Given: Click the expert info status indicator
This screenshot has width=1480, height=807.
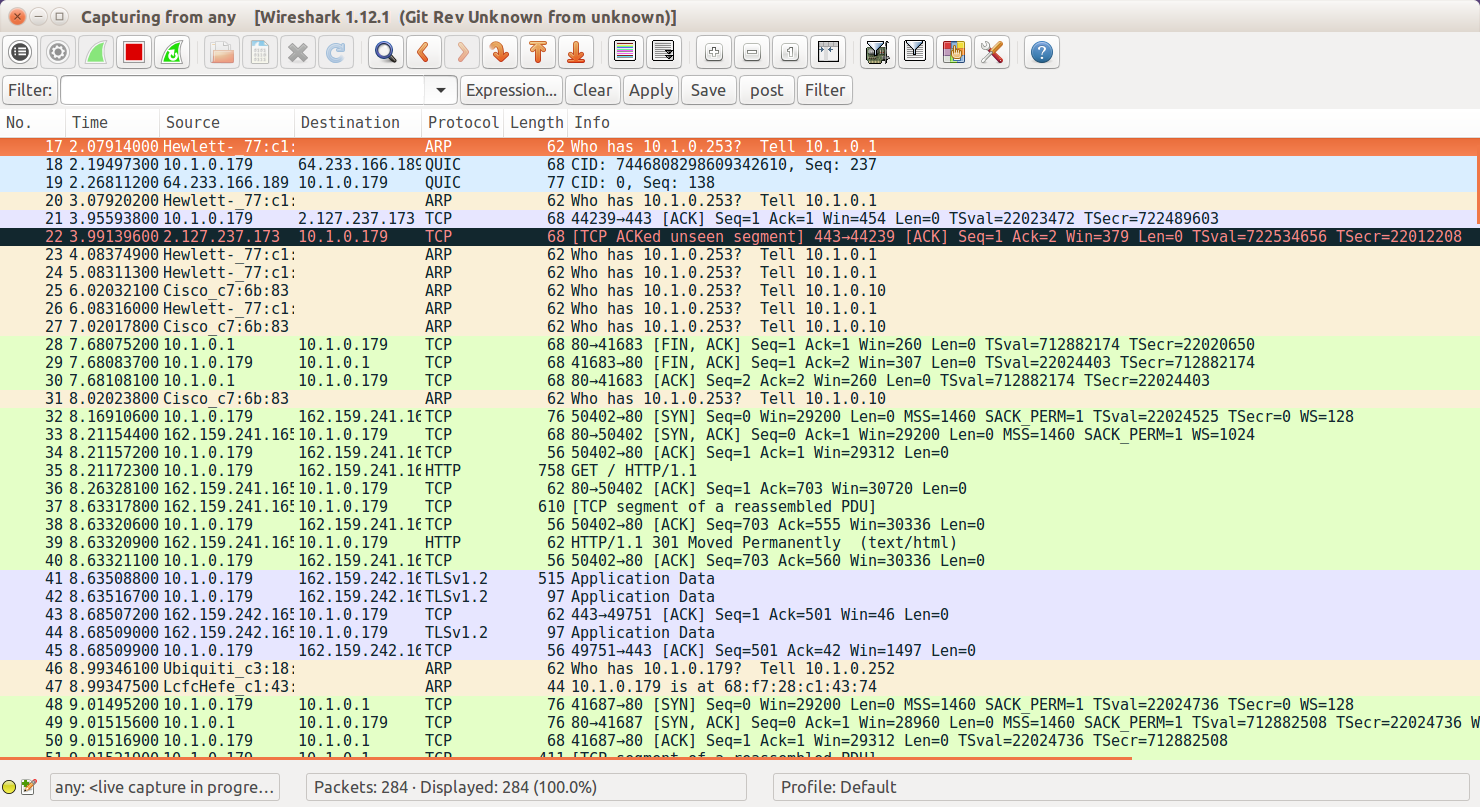Looking at the screenshot, I should click(10, 787).
